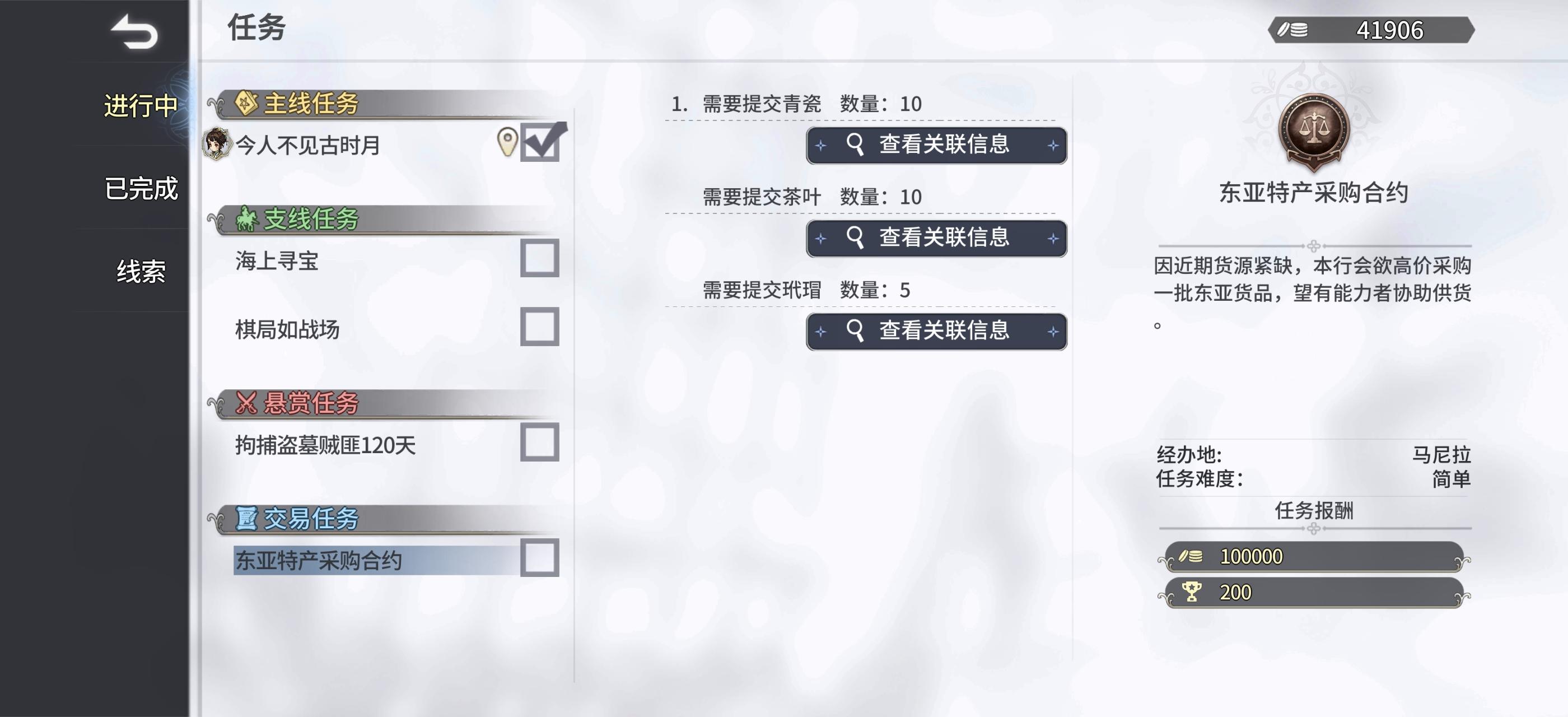Click the map pin location icon

pyautogui.click(x=507, y=142)
